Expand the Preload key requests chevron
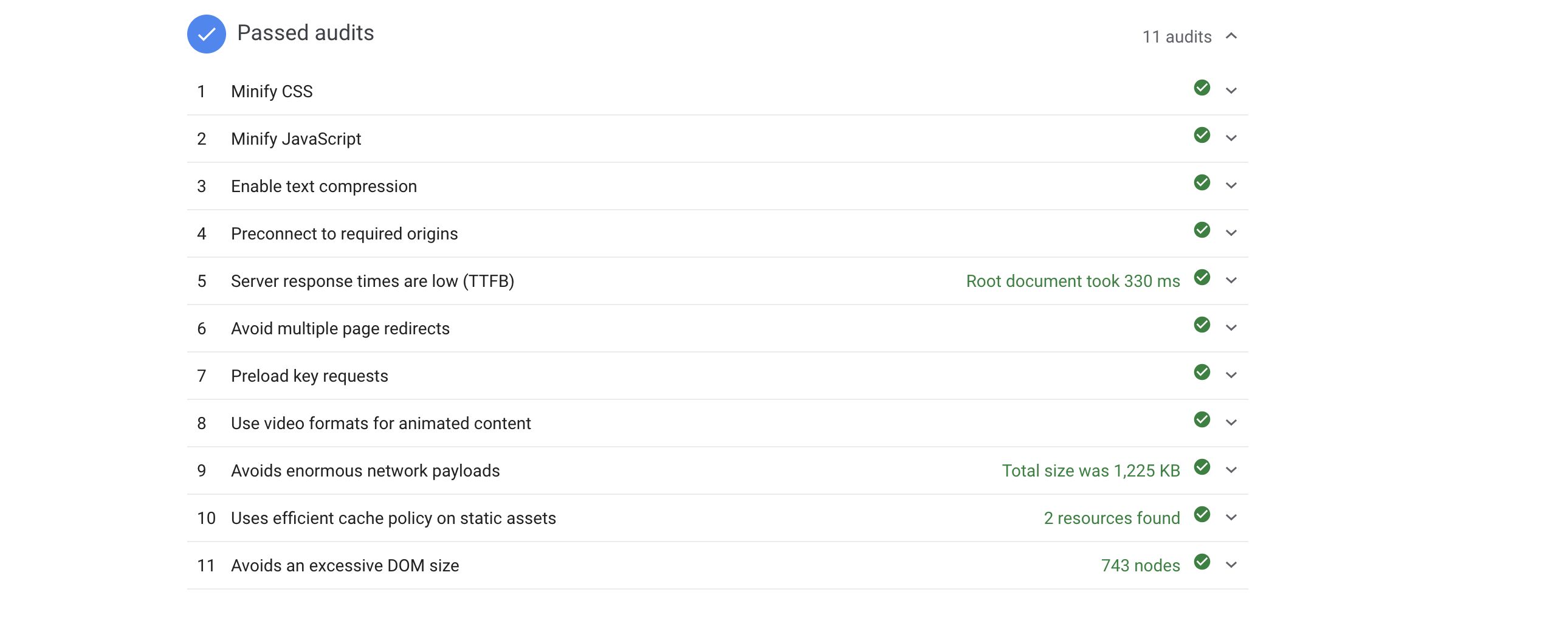 click(x=1231, y=375)
